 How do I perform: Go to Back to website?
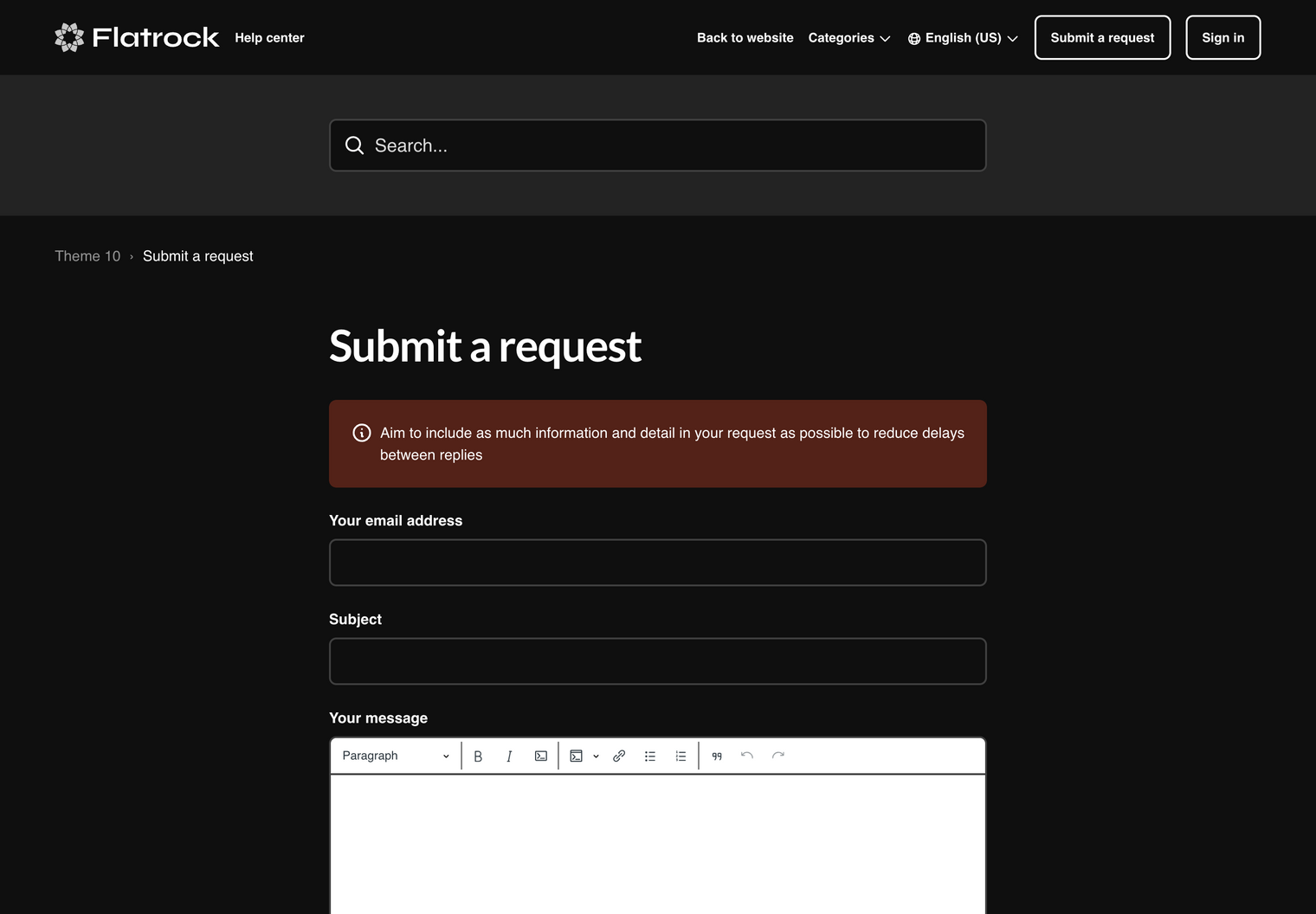point(745,38)
